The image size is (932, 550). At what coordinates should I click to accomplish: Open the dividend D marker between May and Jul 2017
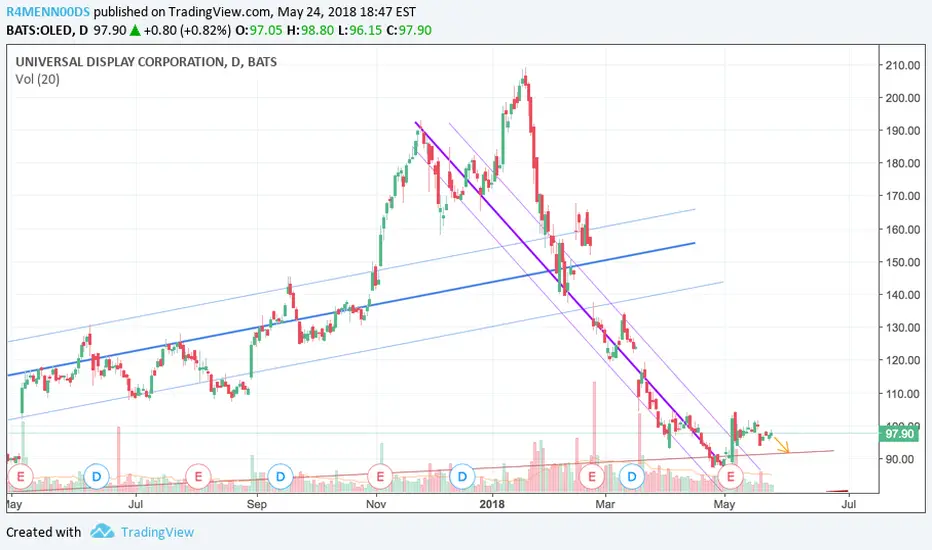pyautogui.click(x=96, y=477)
